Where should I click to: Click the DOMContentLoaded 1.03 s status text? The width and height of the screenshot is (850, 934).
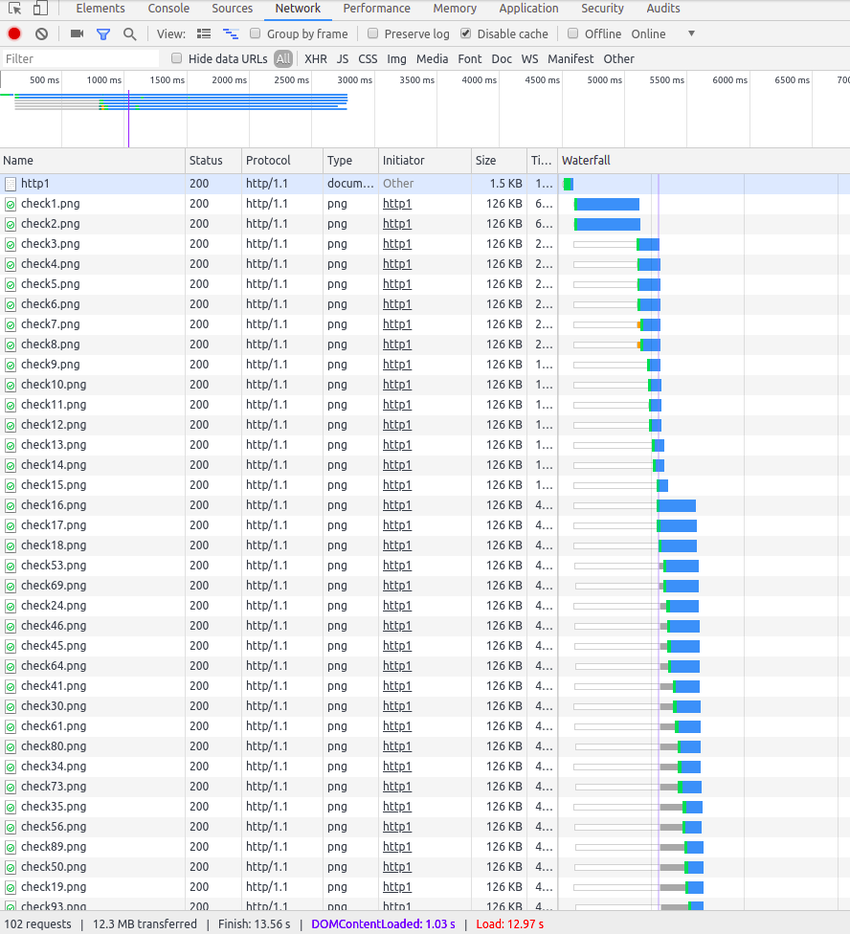pos(383,924)
